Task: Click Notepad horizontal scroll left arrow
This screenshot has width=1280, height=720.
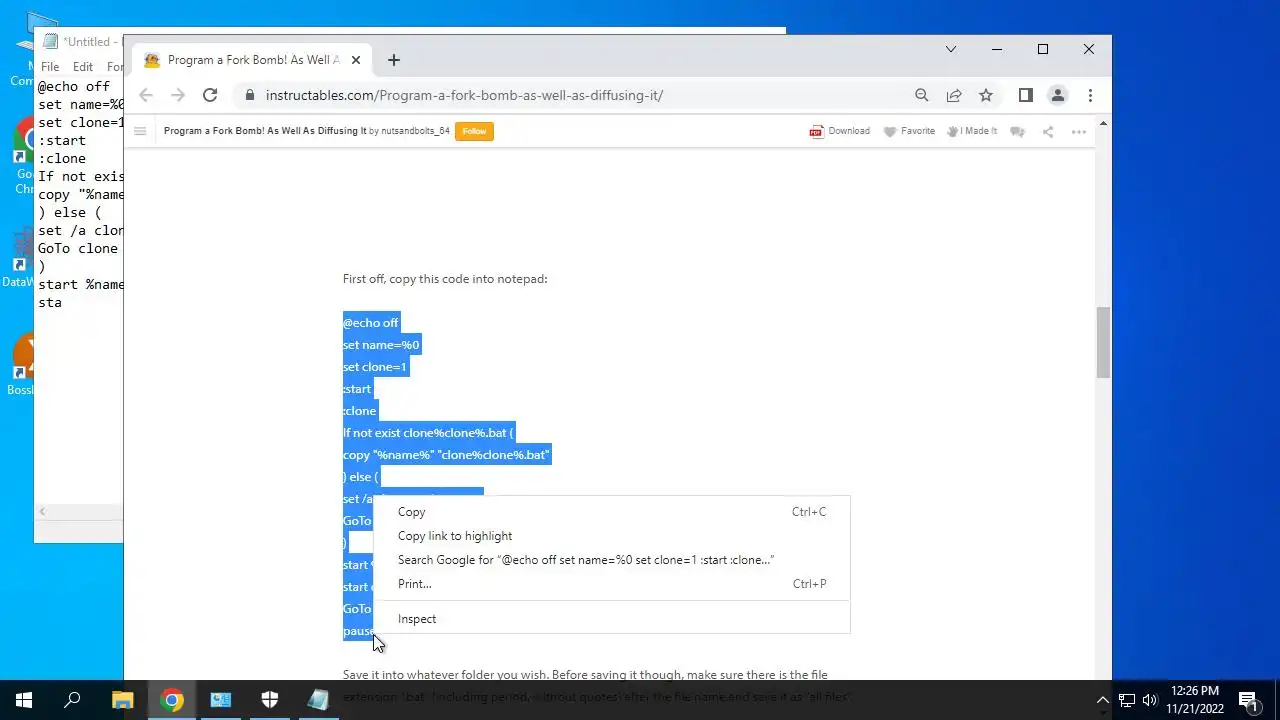Action: [42, 512]
